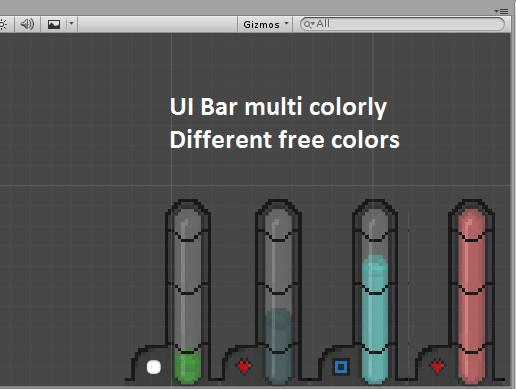Toggle the scene effects image icon
Screen dimensions: 516x389
click(x=54, y=24)
